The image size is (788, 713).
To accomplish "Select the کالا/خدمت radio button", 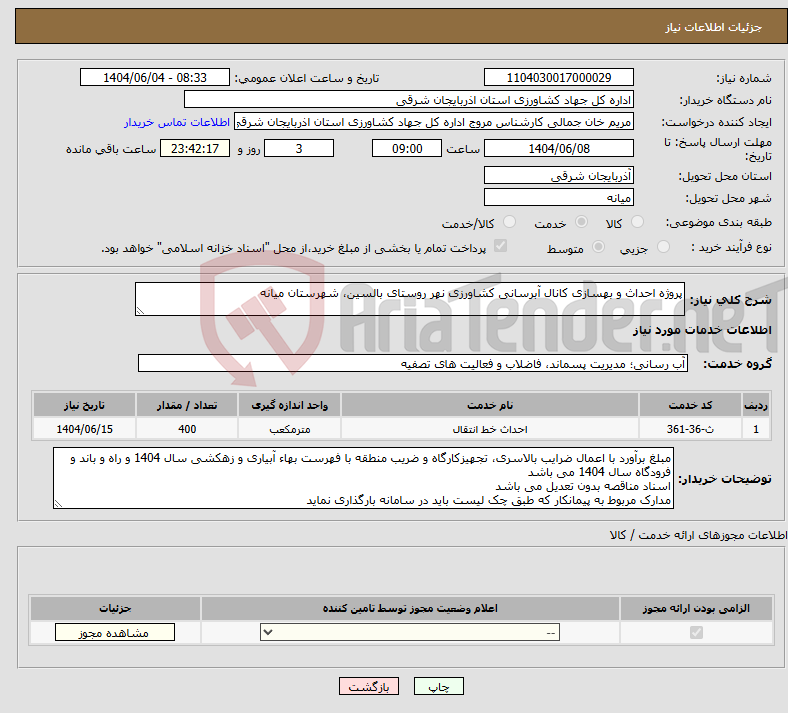I will pyautogui.click(x=510, y=222).
